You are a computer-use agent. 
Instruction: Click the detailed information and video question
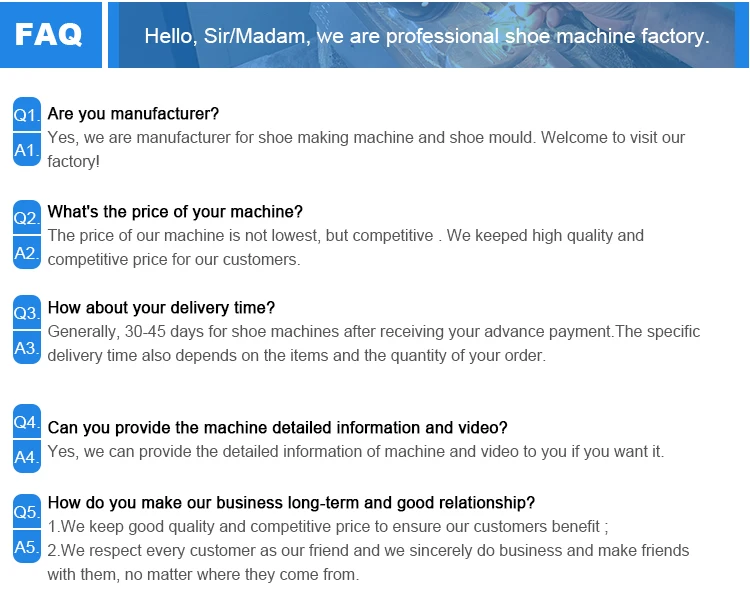tap(278, 428)
